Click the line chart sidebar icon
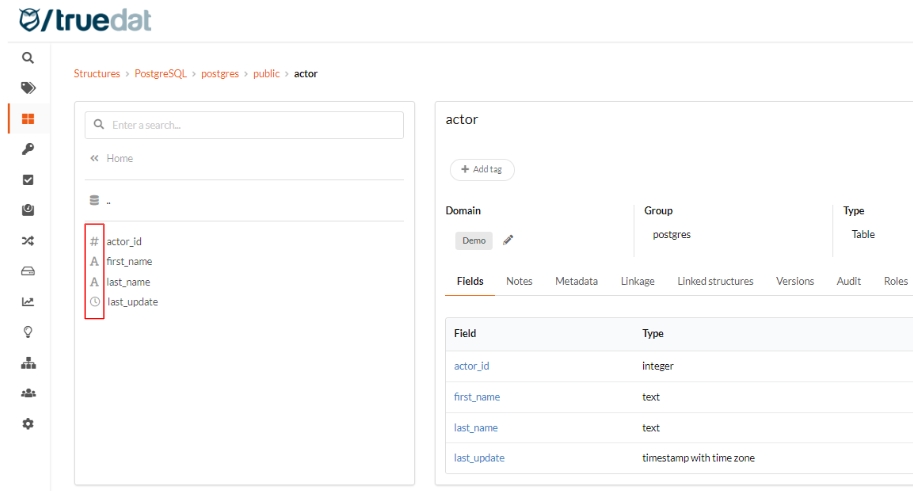The height and width of the screenshot is (491, 913). tap(28, 301)
